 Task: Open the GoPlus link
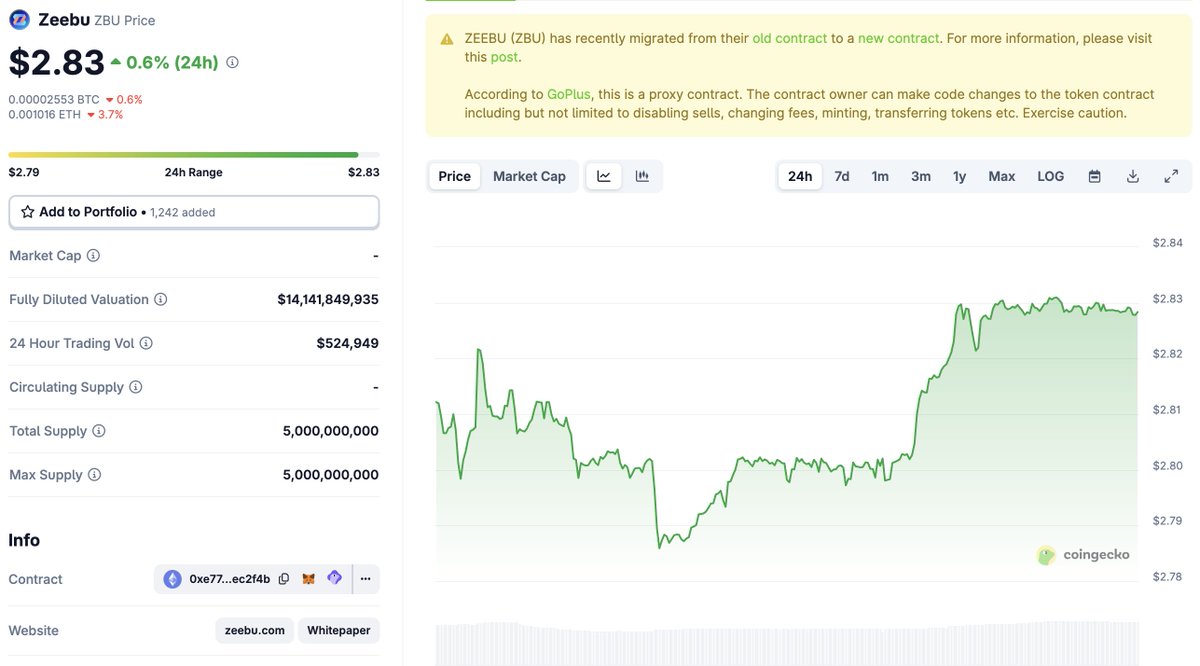click(569, 94)
